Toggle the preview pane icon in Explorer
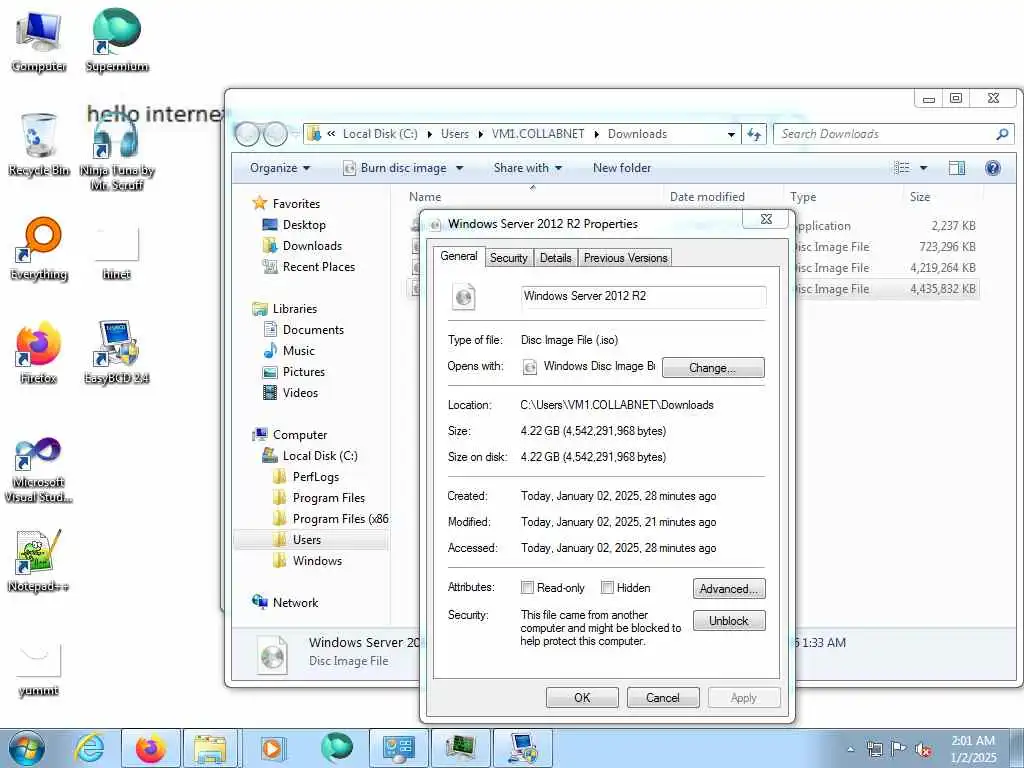The width and height of the screenshot is (1024, 768). click(x=957, y=168)
